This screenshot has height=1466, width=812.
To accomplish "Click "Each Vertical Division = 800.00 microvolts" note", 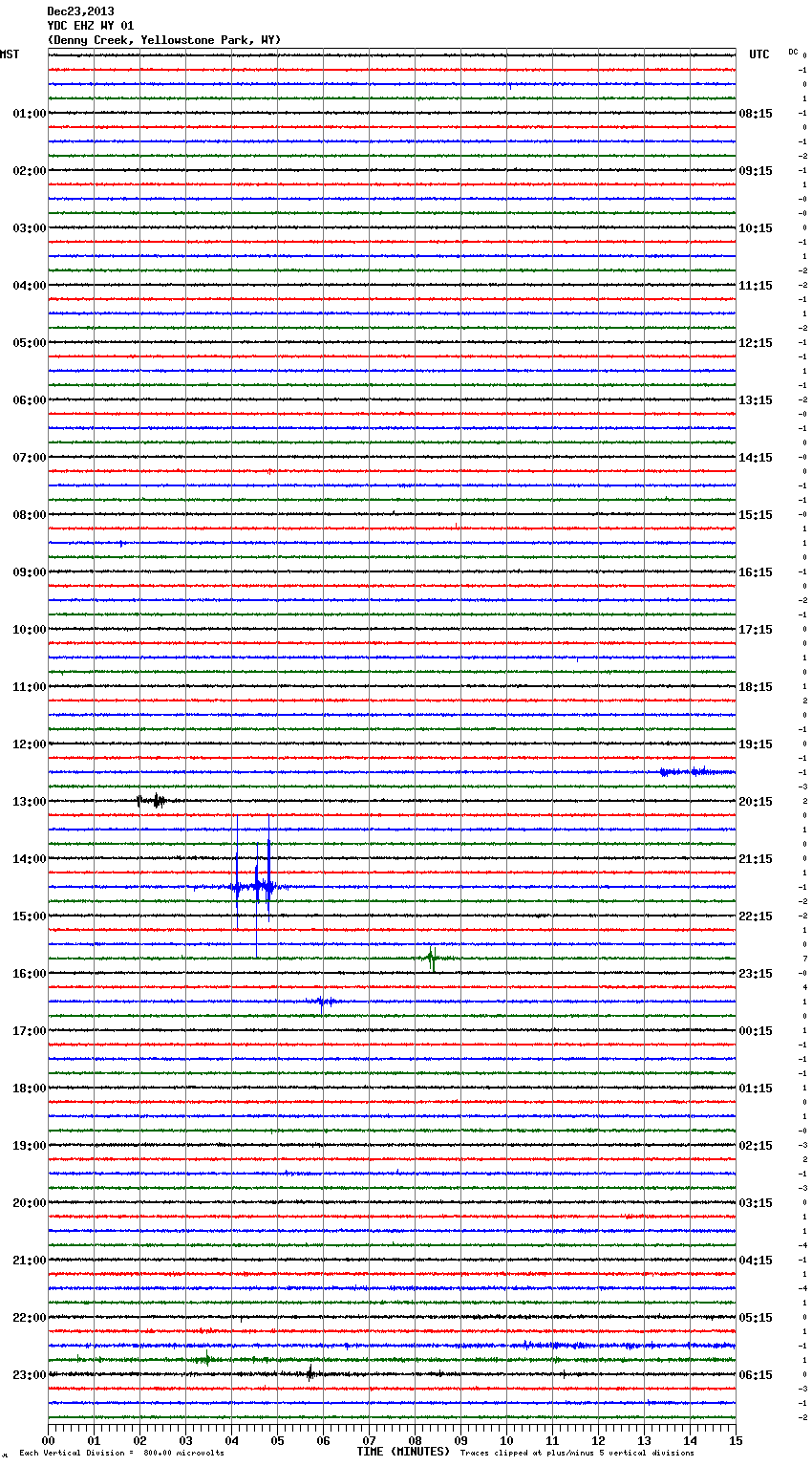I will (x=121, y=1454).
